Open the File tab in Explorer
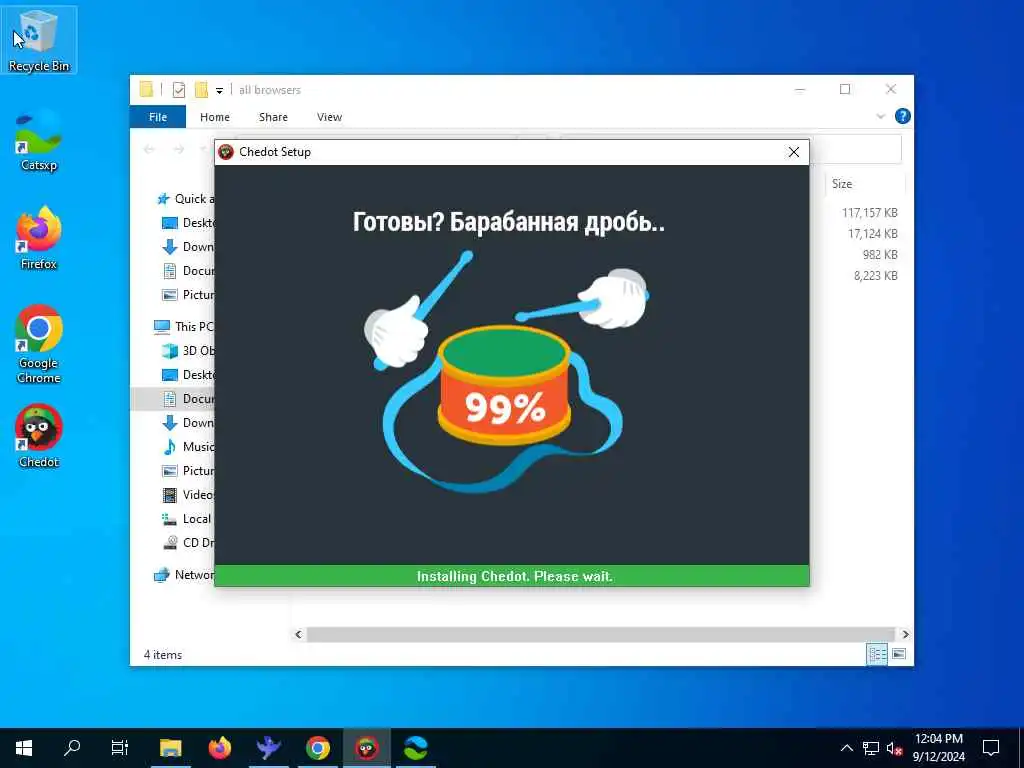 click(158, 117)
